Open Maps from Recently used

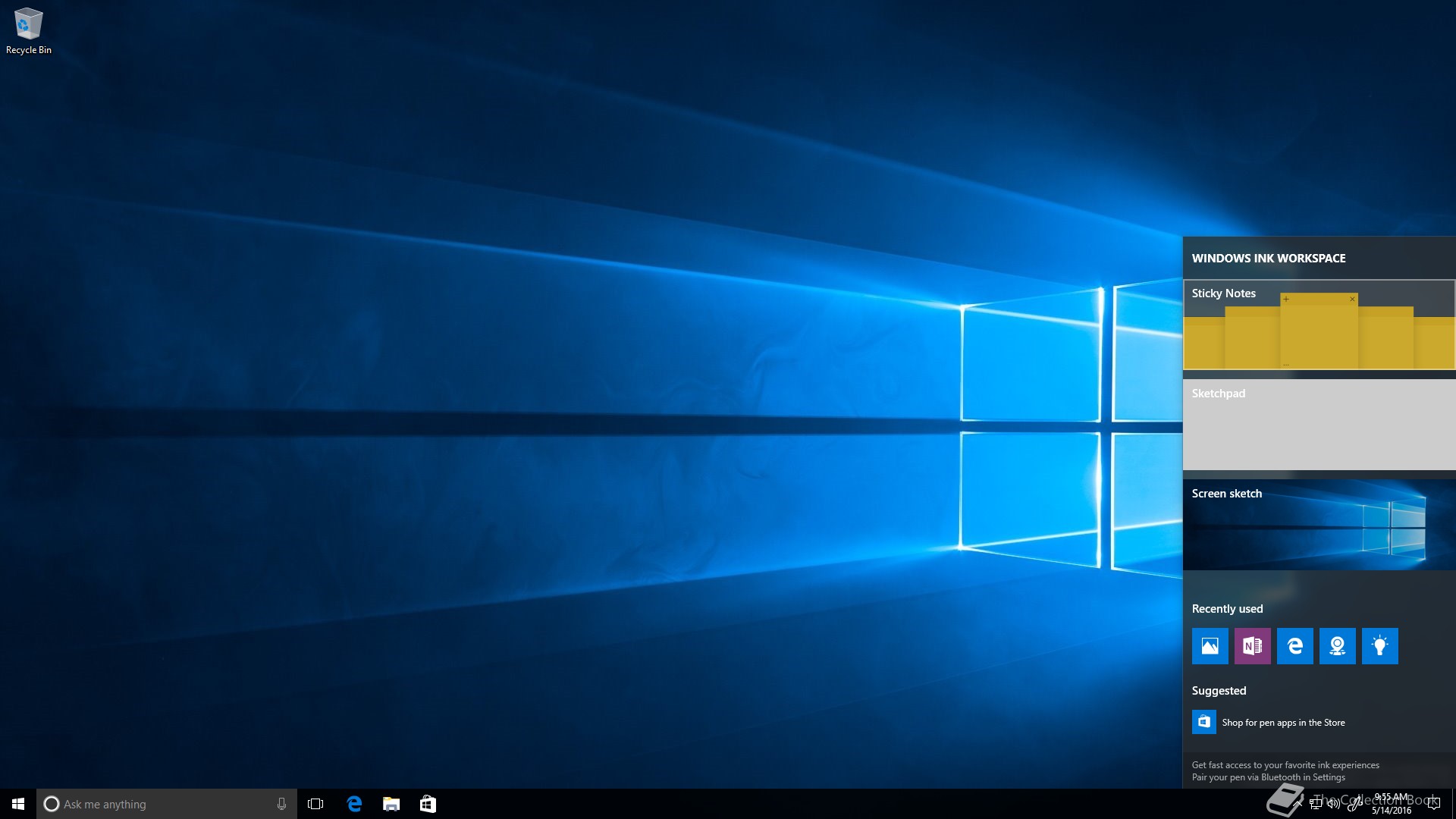(1337, 646)
